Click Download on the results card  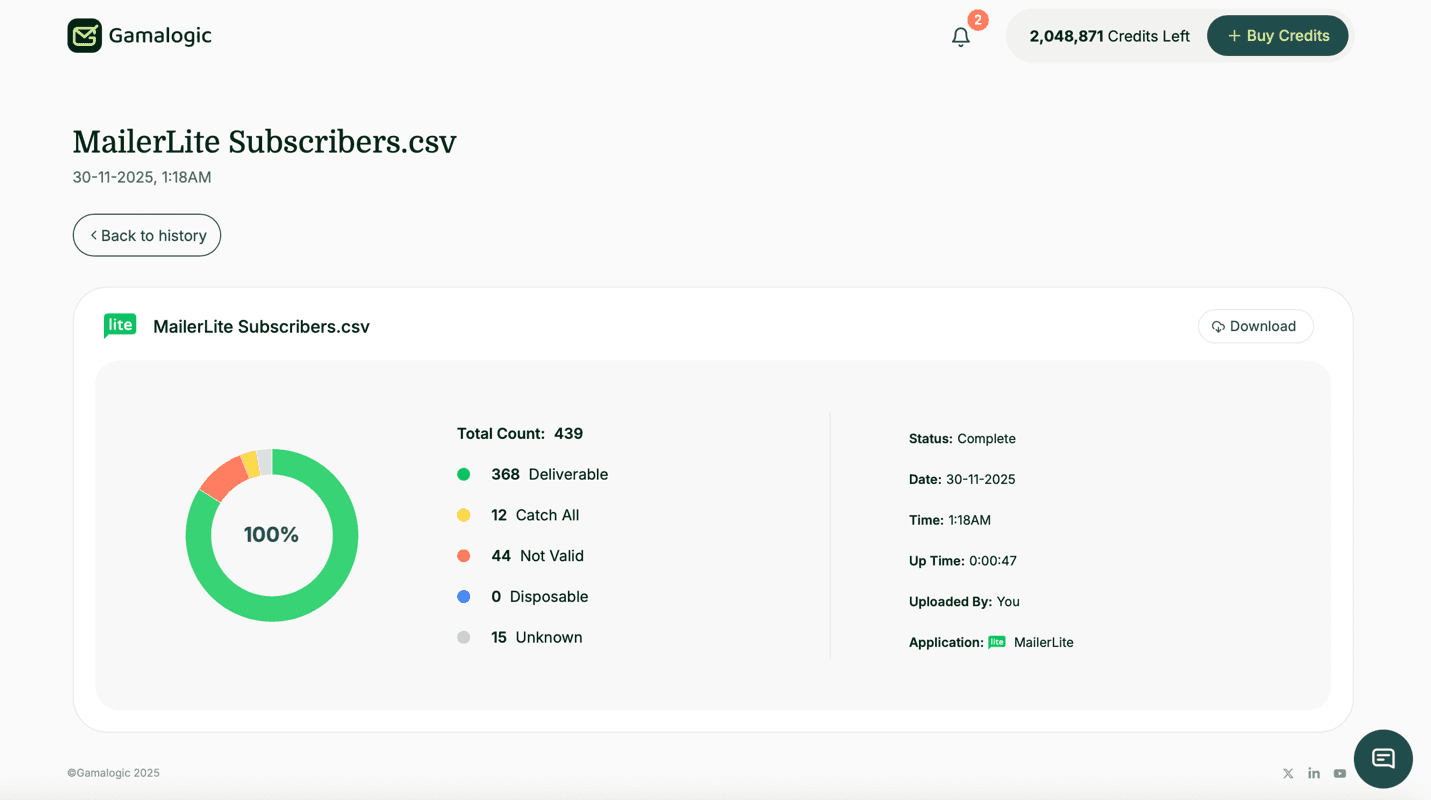1255,326
